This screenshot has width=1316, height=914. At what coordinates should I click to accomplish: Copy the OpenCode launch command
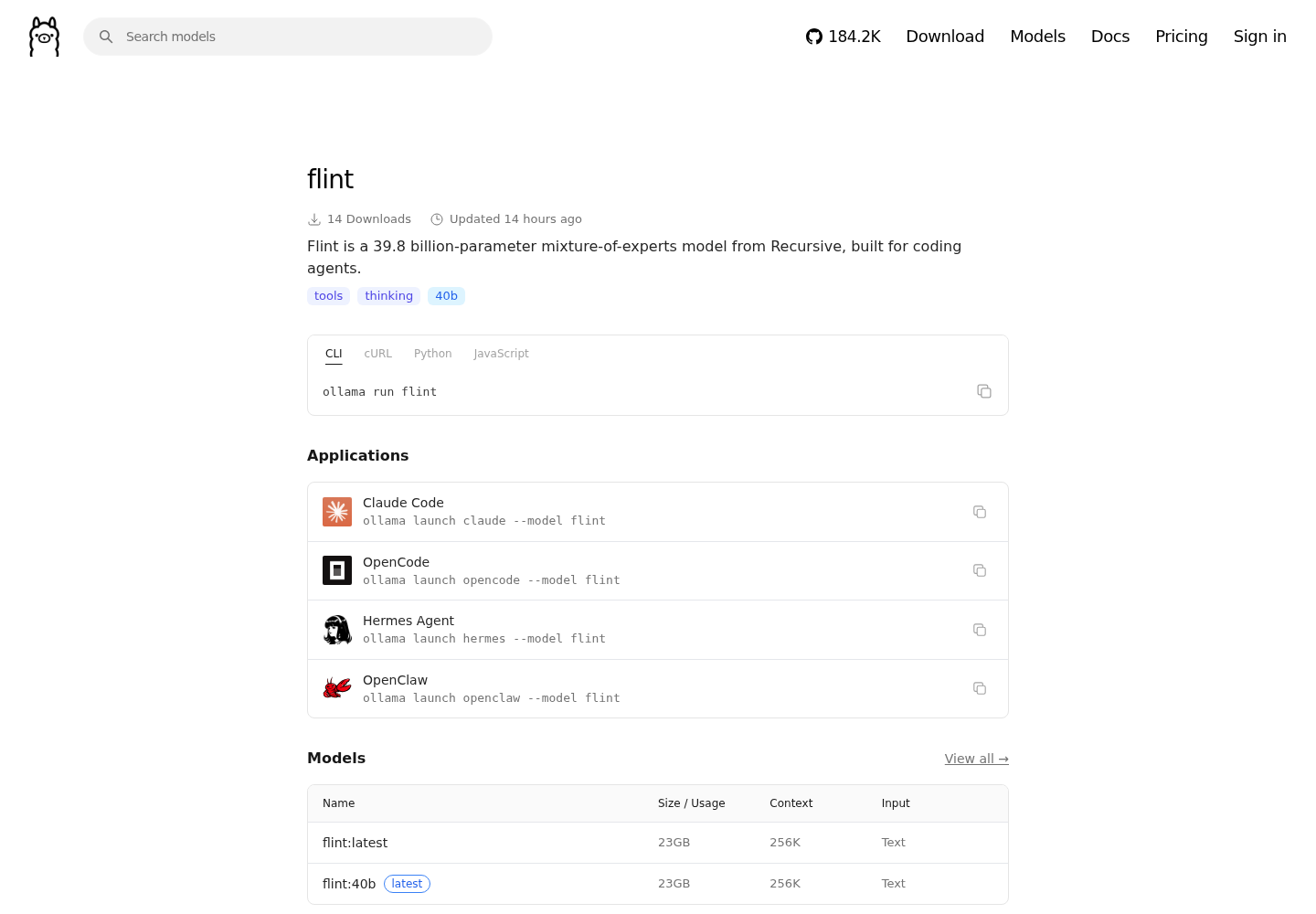[980, 570]
